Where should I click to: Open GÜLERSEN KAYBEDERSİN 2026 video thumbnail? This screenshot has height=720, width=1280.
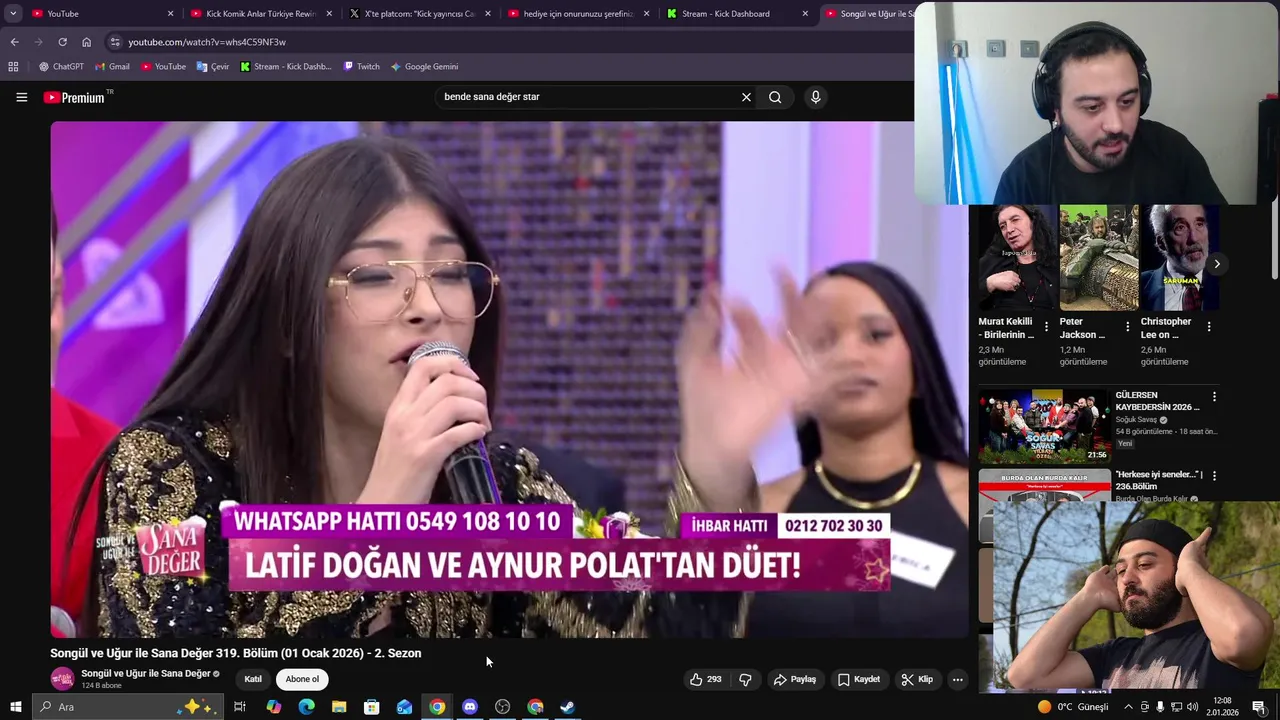(x=1044, y=426)
